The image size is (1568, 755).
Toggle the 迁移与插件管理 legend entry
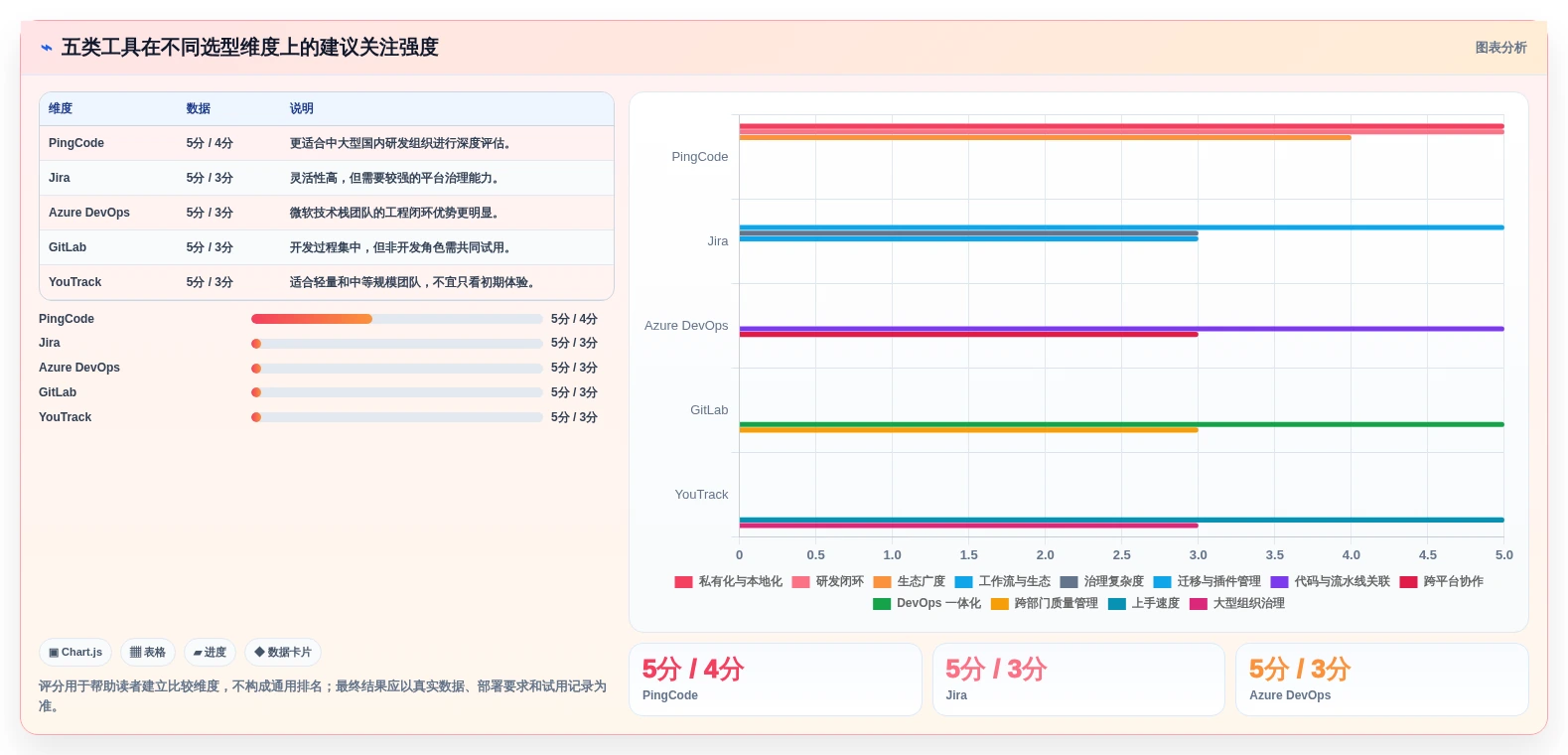(x=1208, y=582)
